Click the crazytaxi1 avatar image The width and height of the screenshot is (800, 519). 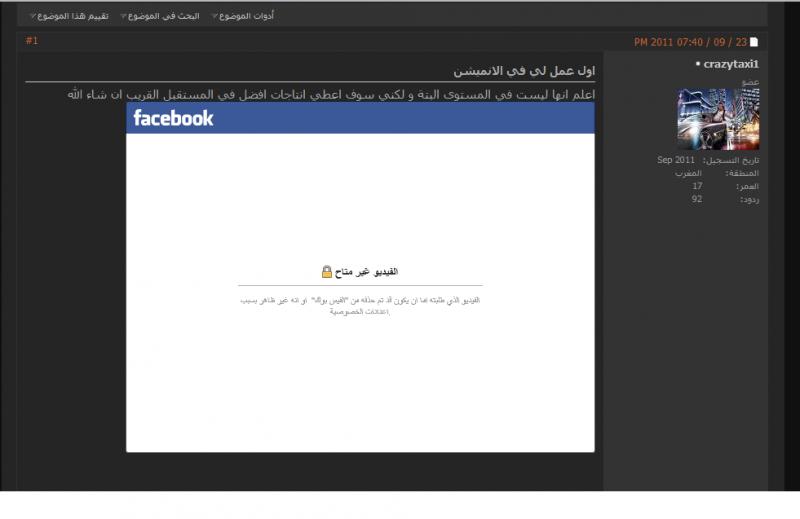click(x=718, y=119)
